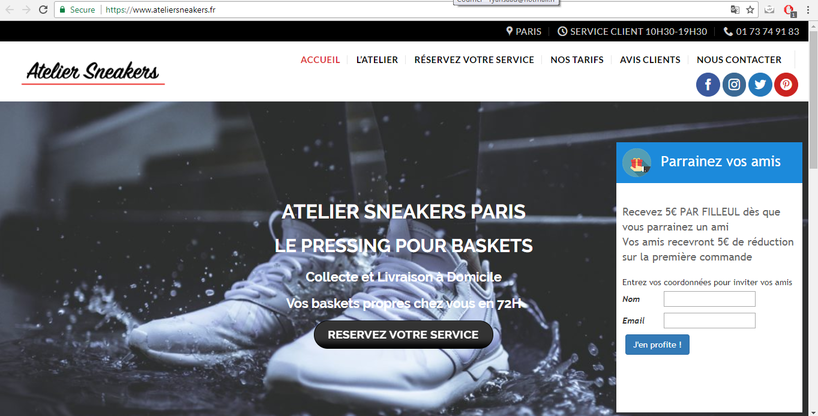The height and width of the screenshot is (416, 818).
Task: Click the Atelier Sneakers logo
Action: [93, 72]
